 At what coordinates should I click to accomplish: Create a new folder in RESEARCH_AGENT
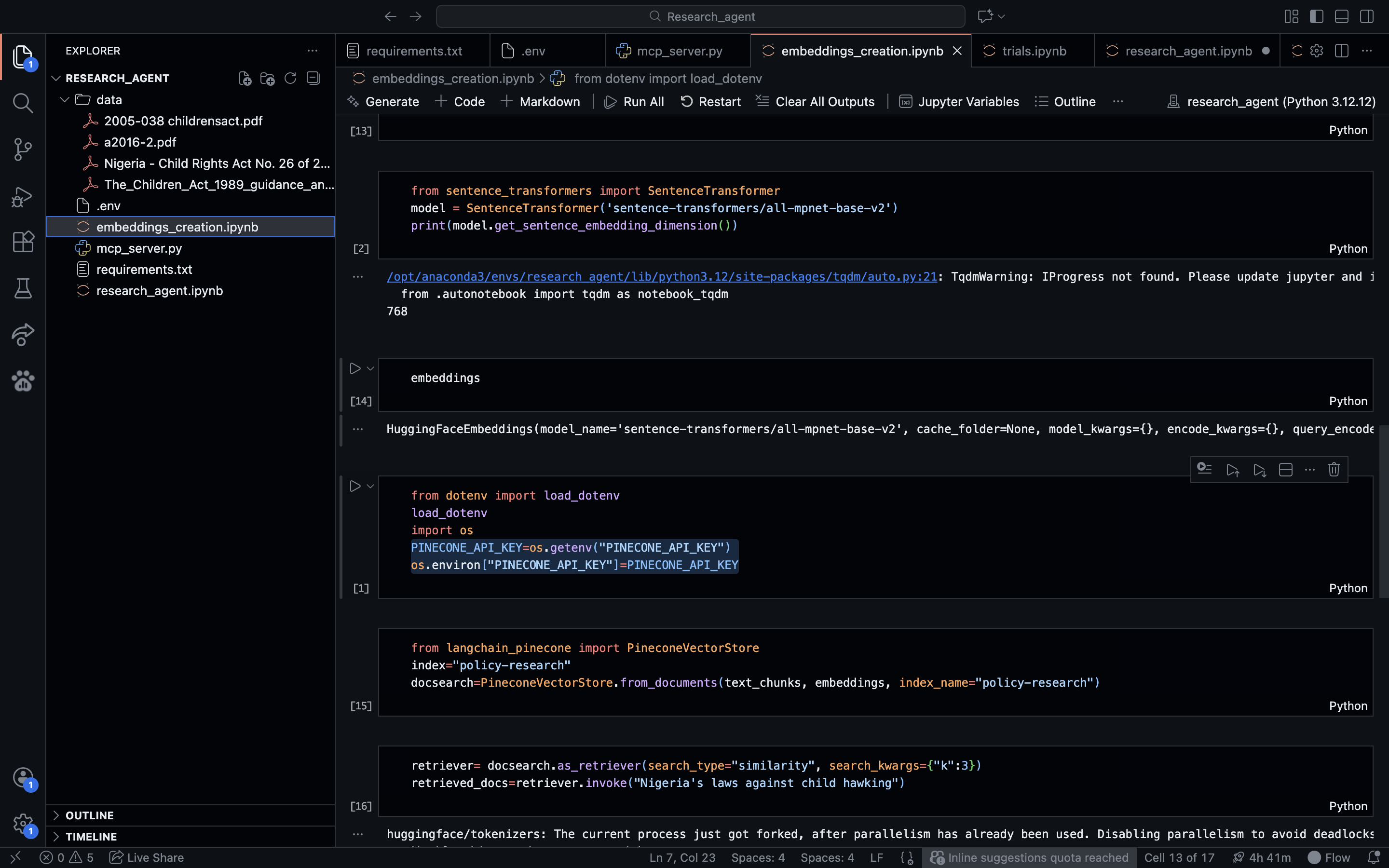268,78
